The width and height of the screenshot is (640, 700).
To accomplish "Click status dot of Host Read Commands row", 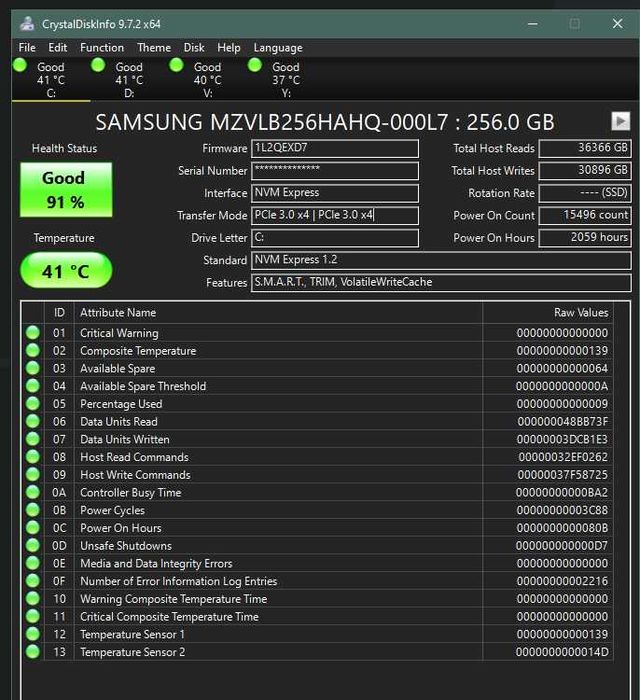I will point(33,457).
